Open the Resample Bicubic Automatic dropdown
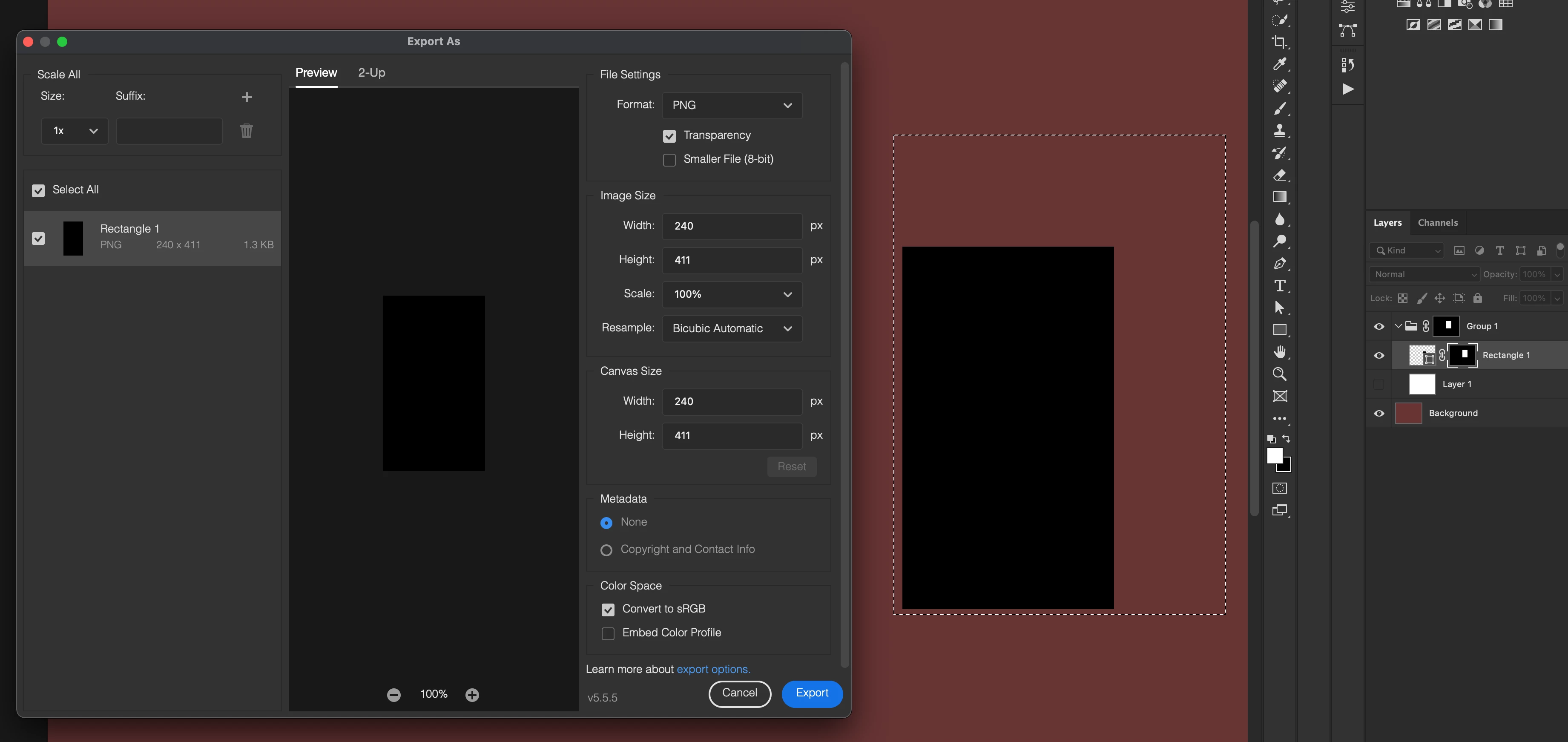1568x742 pixels. pos(732,329)
